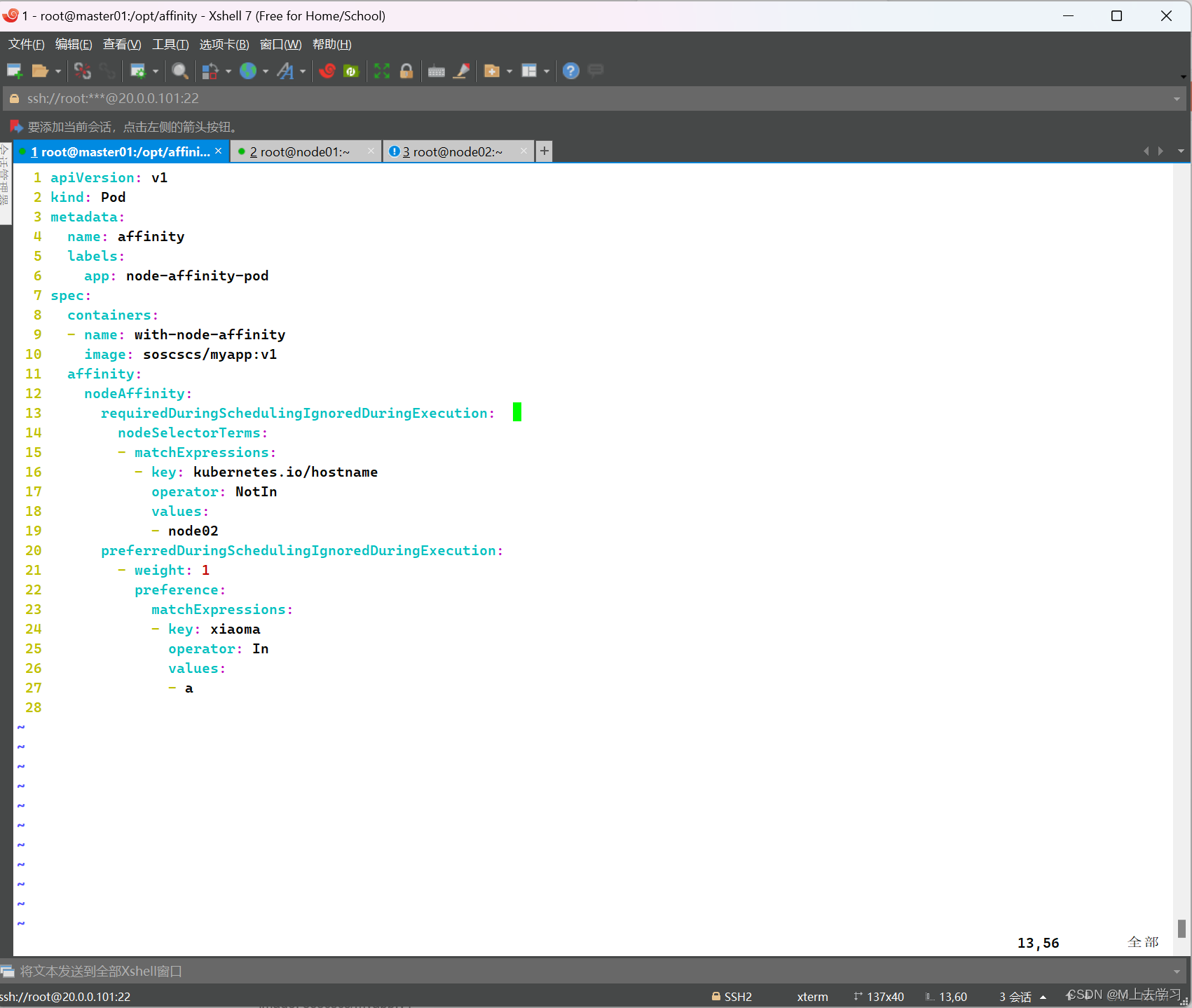
Task: Open the 选项卡(B) menu
Action: click(224, 44)
